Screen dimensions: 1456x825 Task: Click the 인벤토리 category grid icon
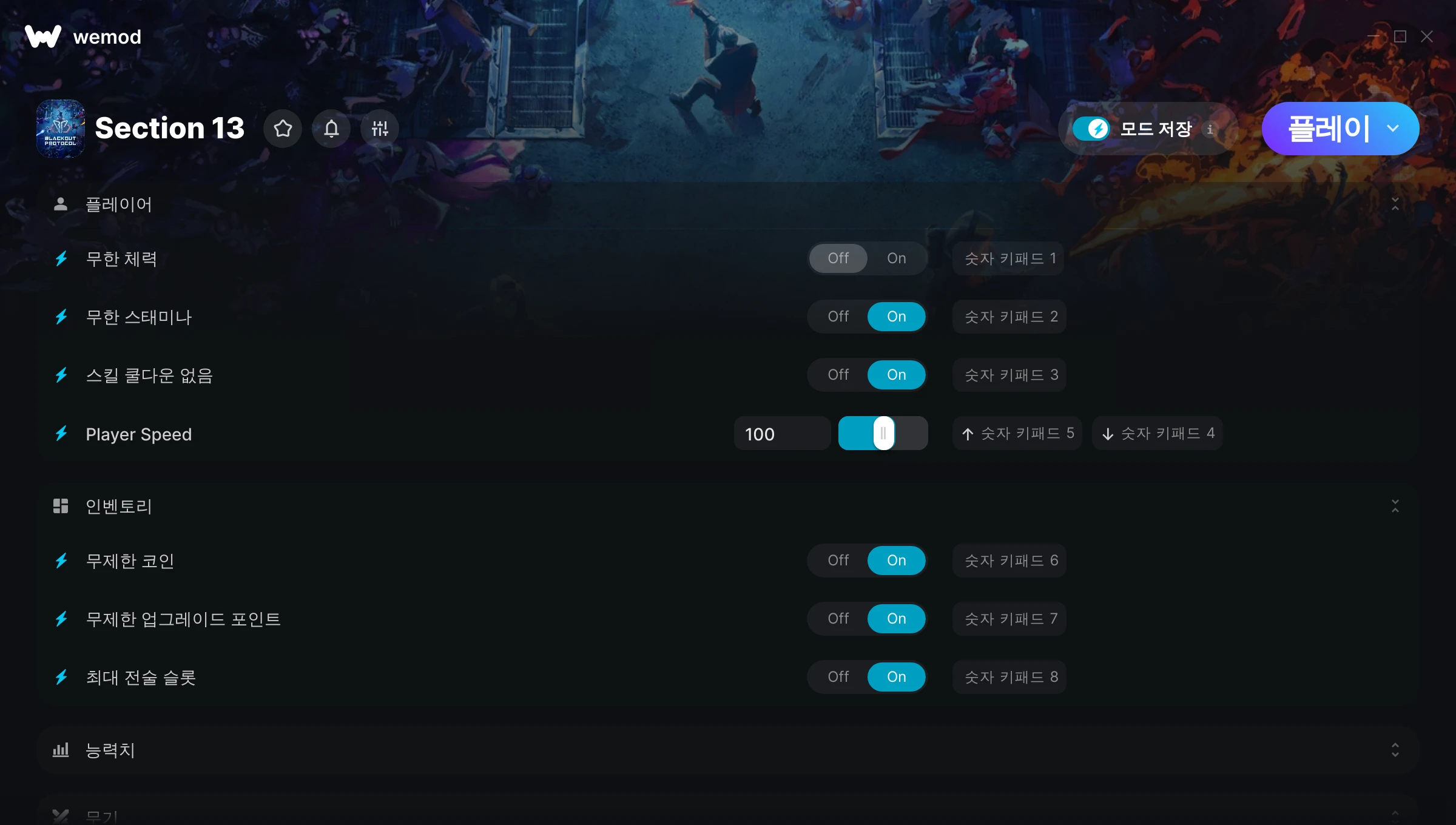point(61,506)
